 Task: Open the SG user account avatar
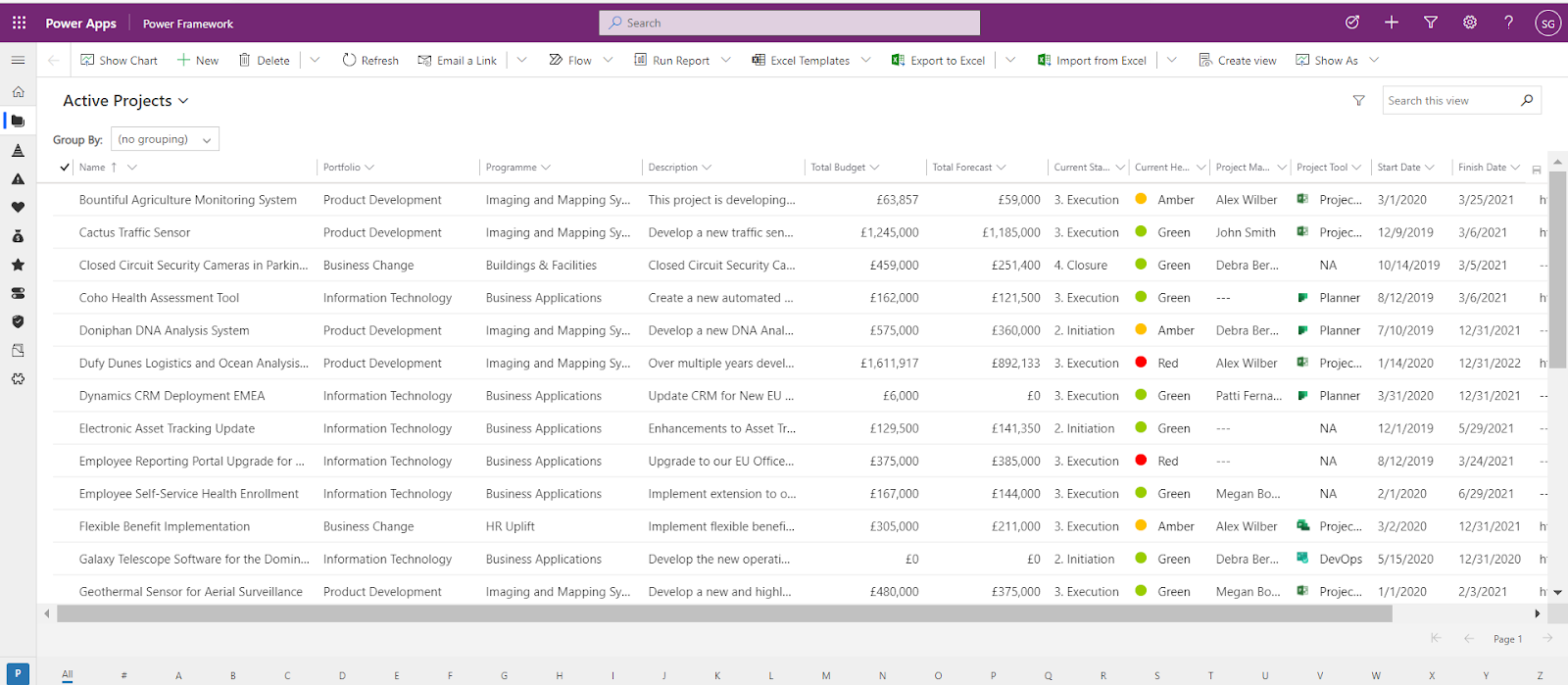point(1547,24)
